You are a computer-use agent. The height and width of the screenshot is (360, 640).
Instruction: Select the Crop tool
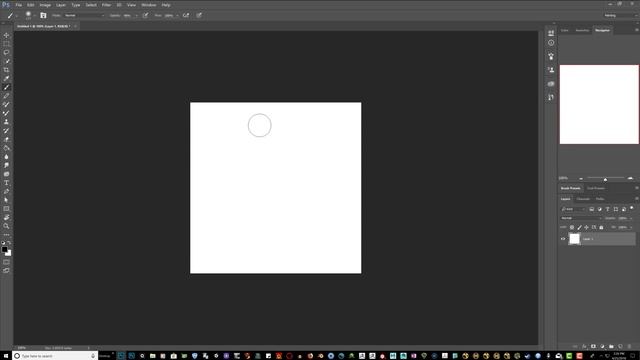(6, 70)
